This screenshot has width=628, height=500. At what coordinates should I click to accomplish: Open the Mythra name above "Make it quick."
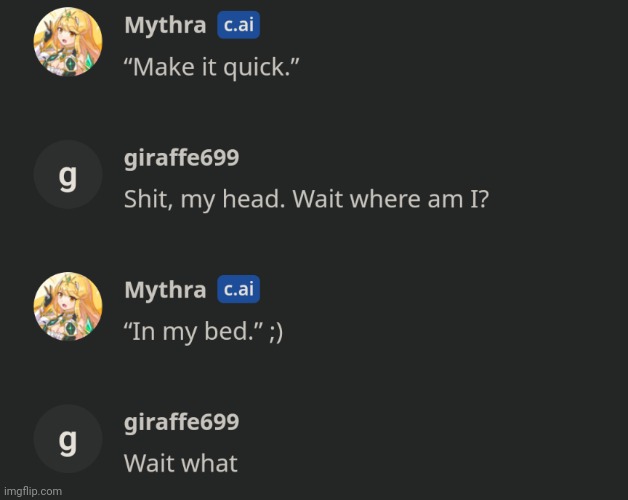tap(165, 26)
